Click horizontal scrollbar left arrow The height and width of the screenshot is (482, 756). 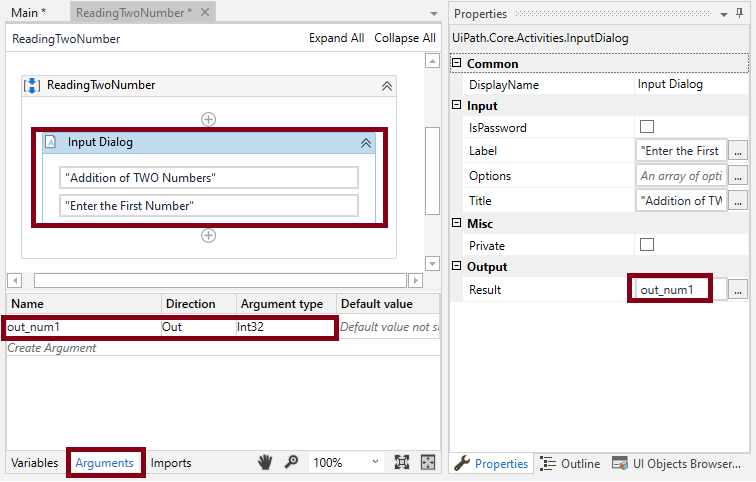pyautogui.click(x=14, y=280)
